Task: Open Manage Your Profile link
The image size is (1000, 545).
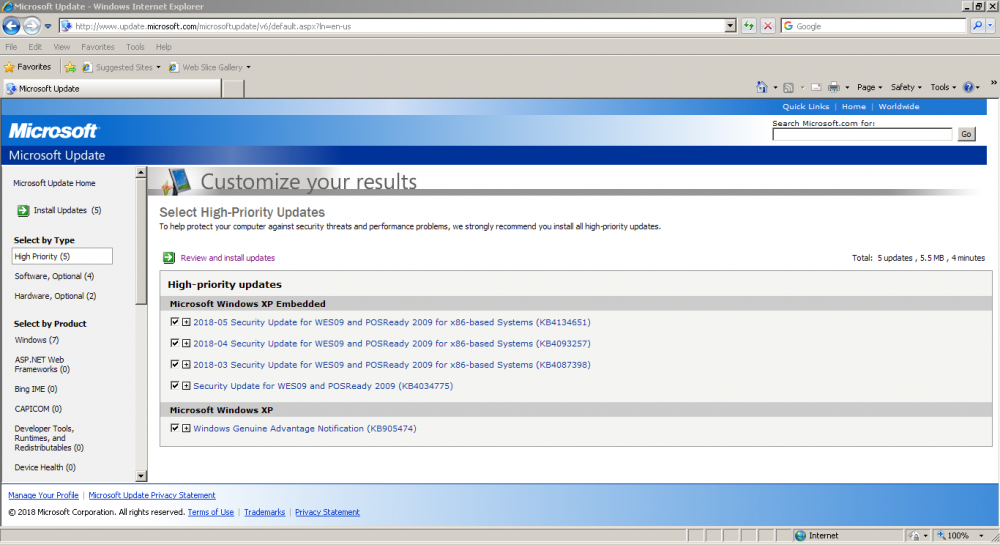Action: pyautogui.click(x=43, y=495)
